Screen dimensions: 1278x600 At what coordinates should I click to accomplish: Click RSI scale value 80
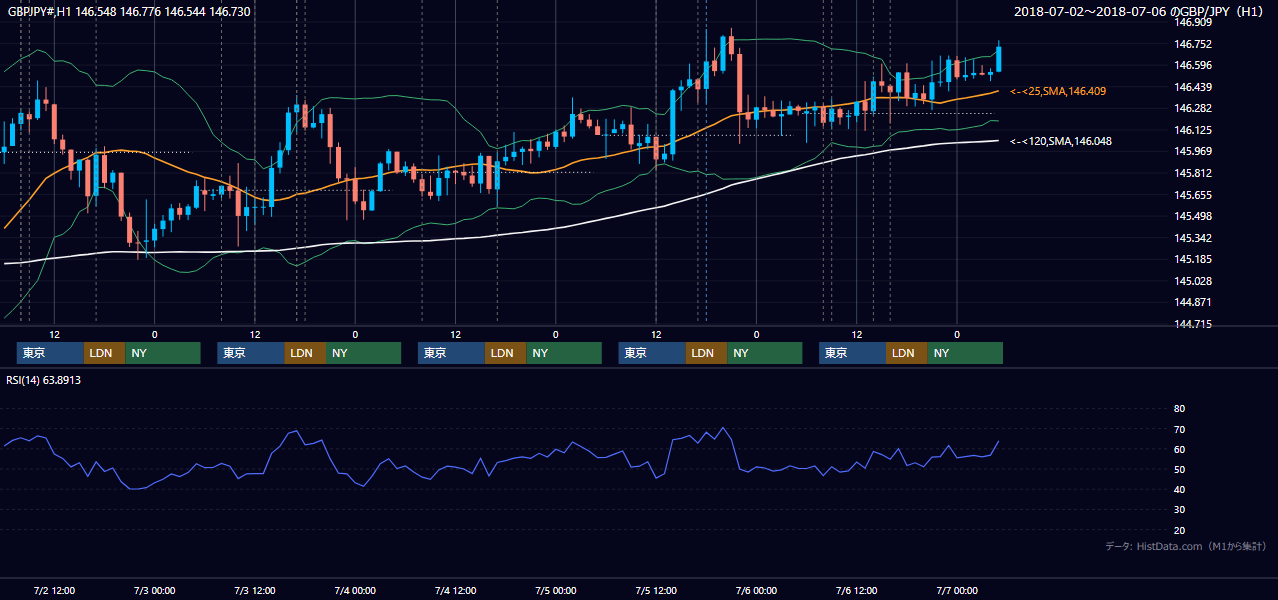[x=1179, y=409]
